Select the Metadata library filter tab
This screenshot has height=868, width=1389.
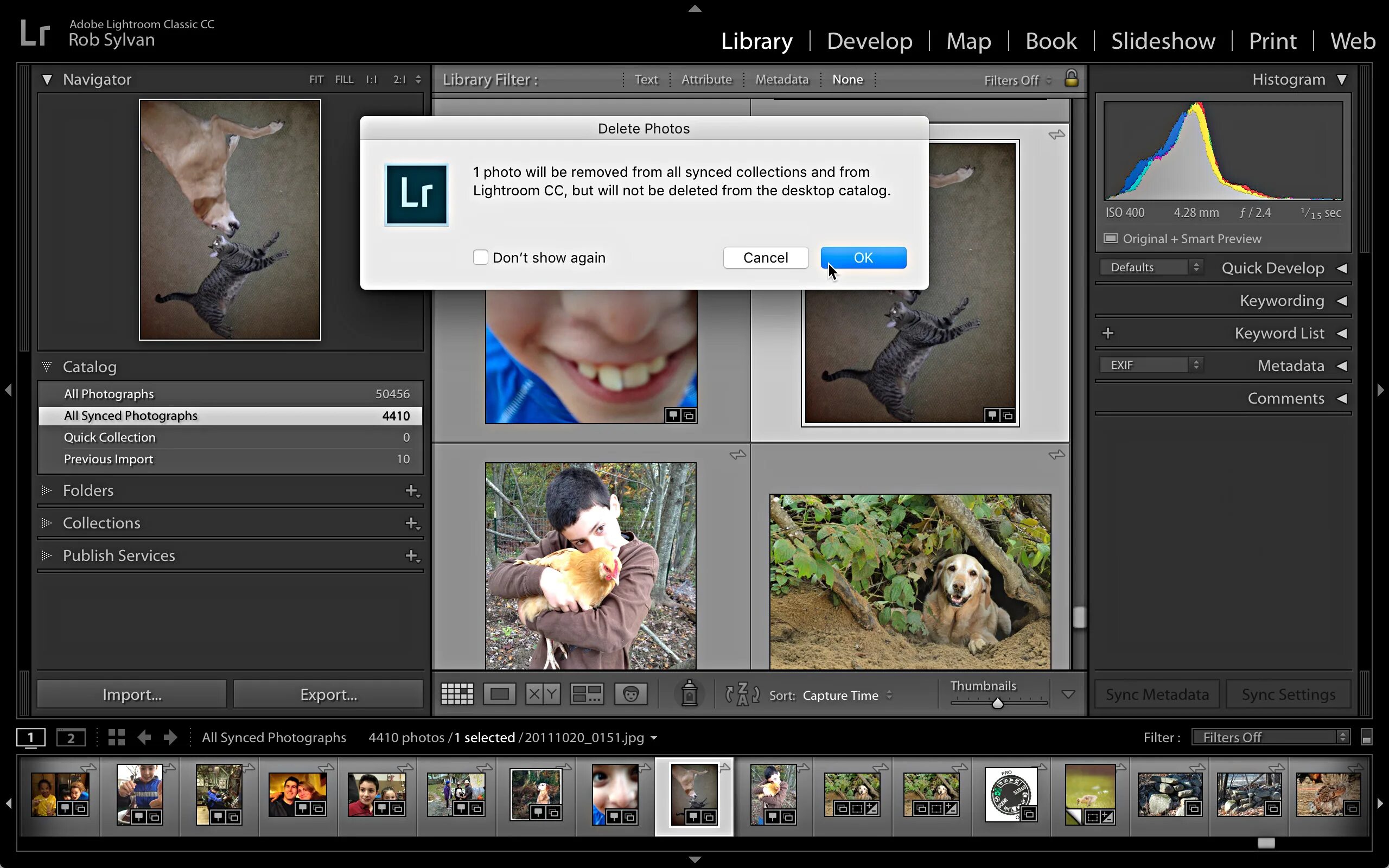(x=781, y=79)
